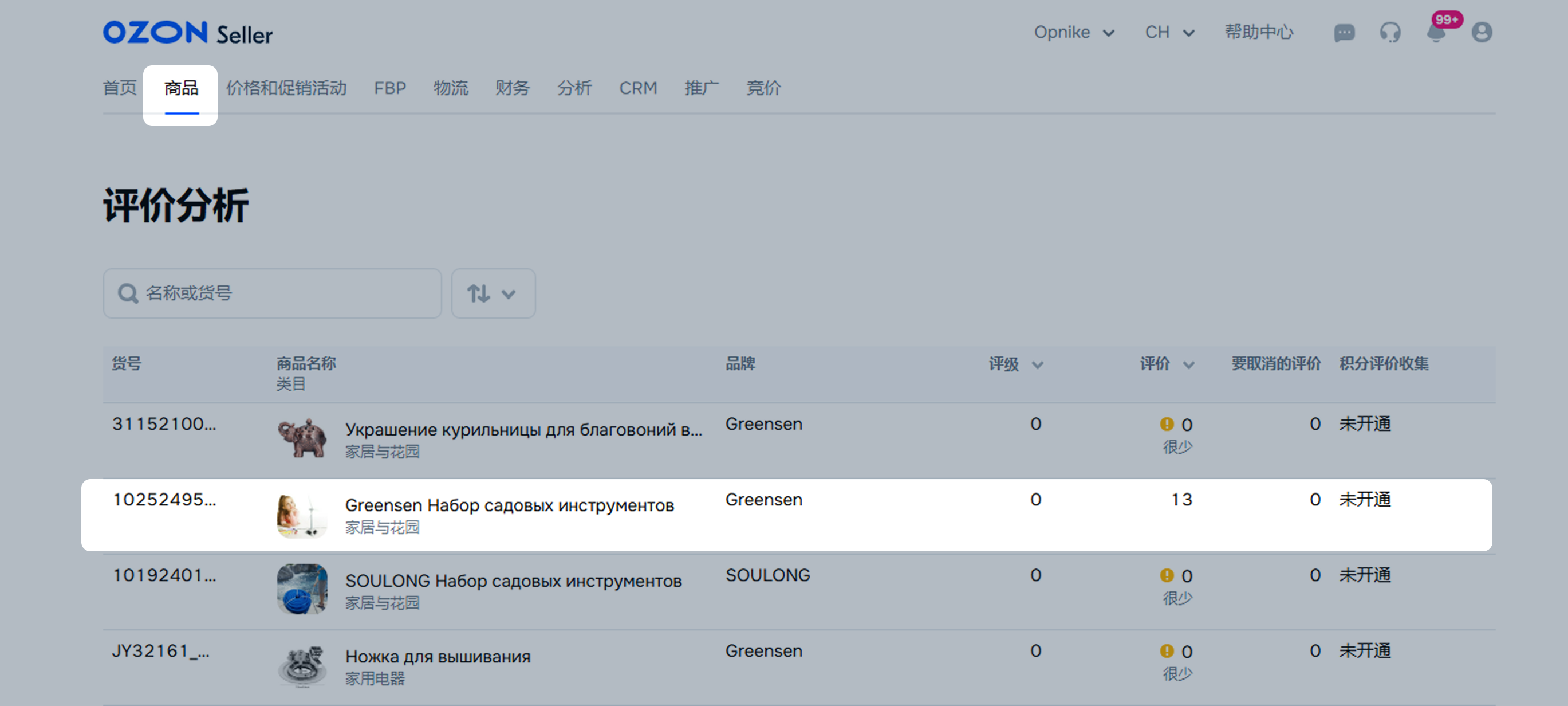This screenshot has width=1568, height=706.
Task: Click warning icon in JY32161 row
Action: (x=1166, y=650)
